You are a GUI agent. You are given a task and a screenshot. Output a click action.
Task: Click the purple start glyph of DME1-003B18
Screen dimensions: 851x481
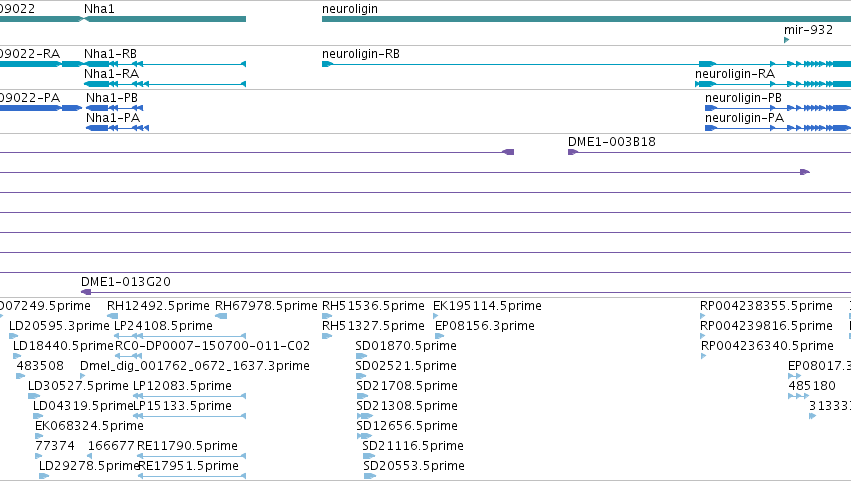(573, 152)
